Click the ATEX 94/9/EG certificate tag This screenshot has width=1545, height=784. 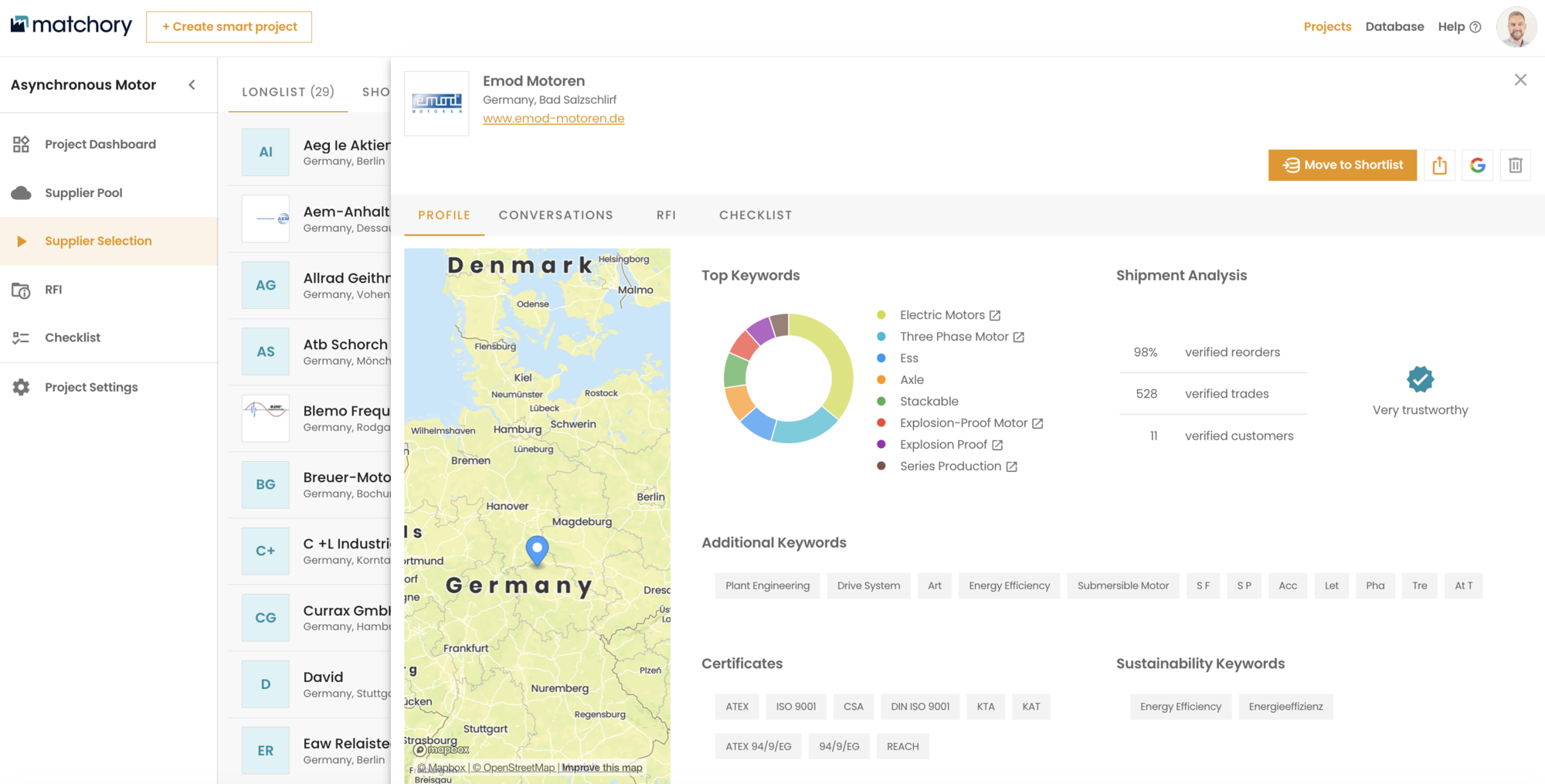(x=759, y=747)
